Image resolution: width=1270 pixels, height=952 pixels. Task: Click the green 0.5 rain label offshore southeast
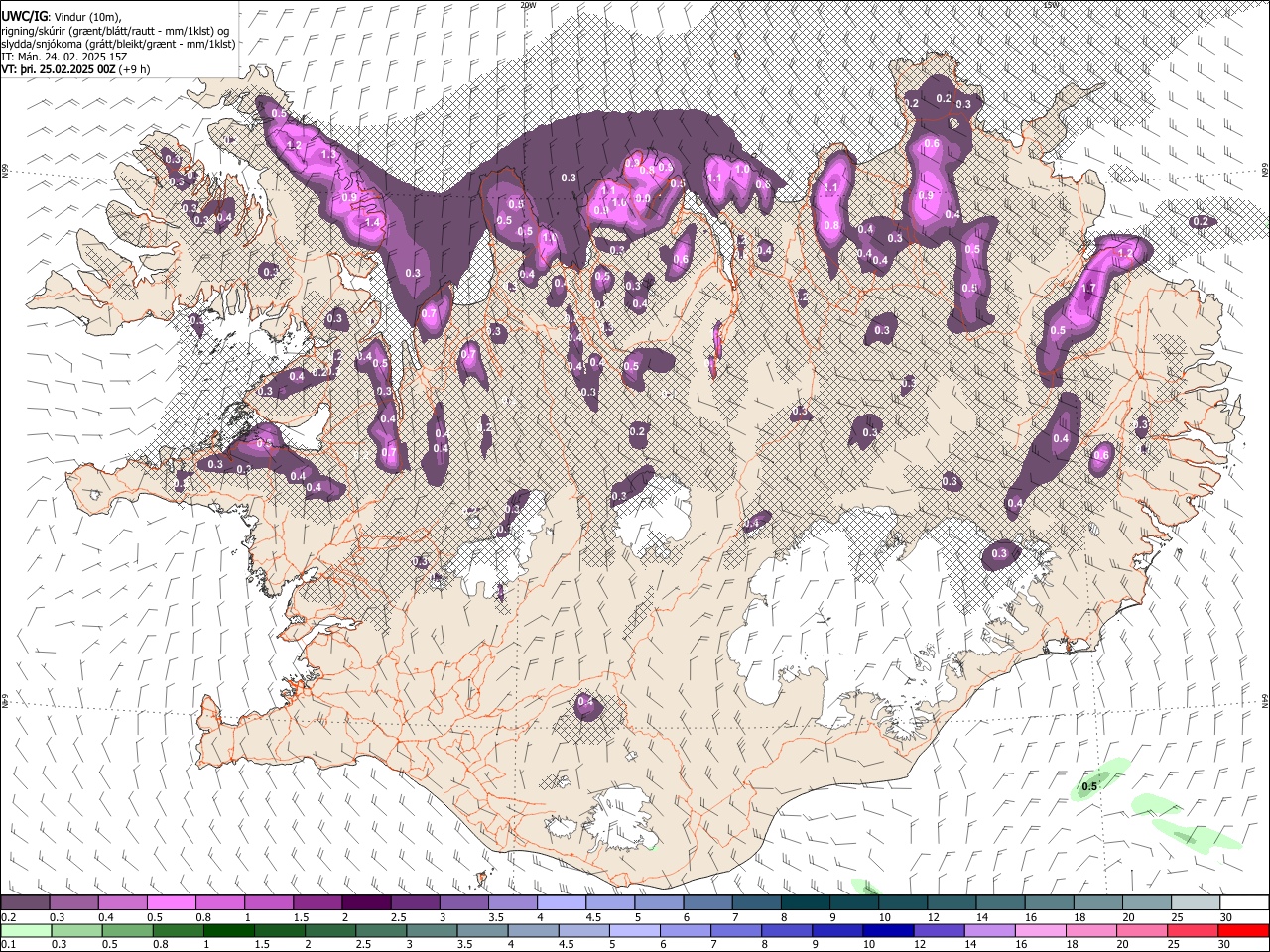click(x=1089, y=786)
